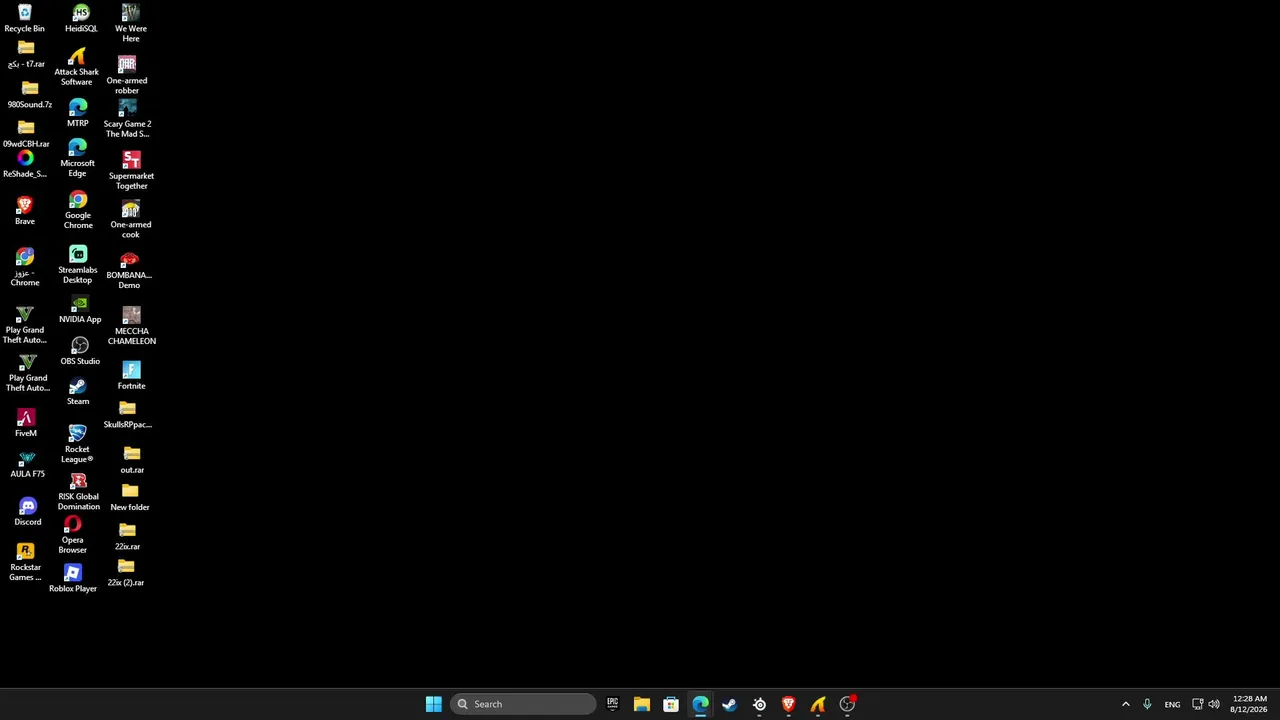The width and height of the screenshot is (1280, 720).
Task: Select the RISK Global Domination shortcut
Action: (78, 491)
